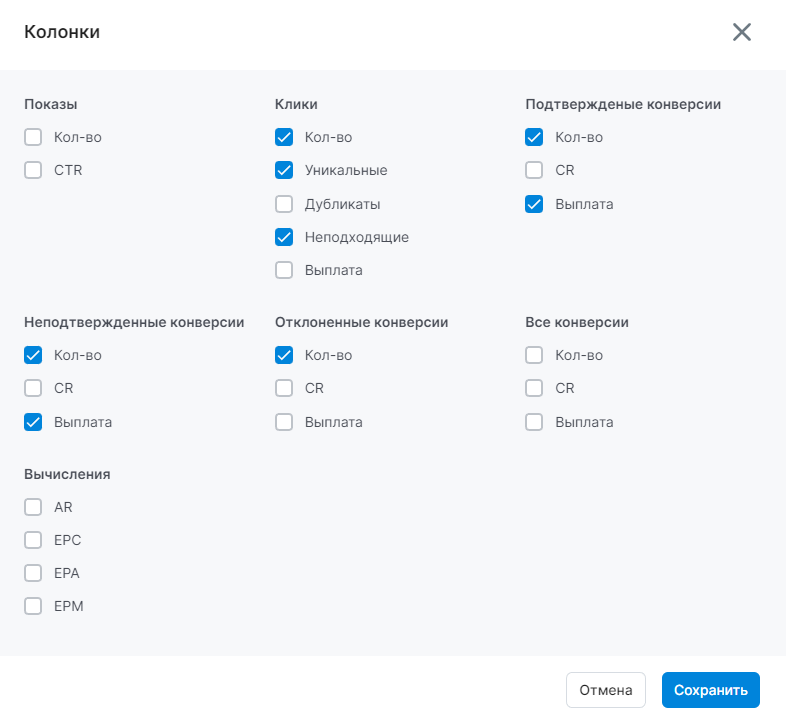This screenshot has height=716, width=786.
Task: Uncheck the Уникальные checkbox
Action: pos(284,170)
